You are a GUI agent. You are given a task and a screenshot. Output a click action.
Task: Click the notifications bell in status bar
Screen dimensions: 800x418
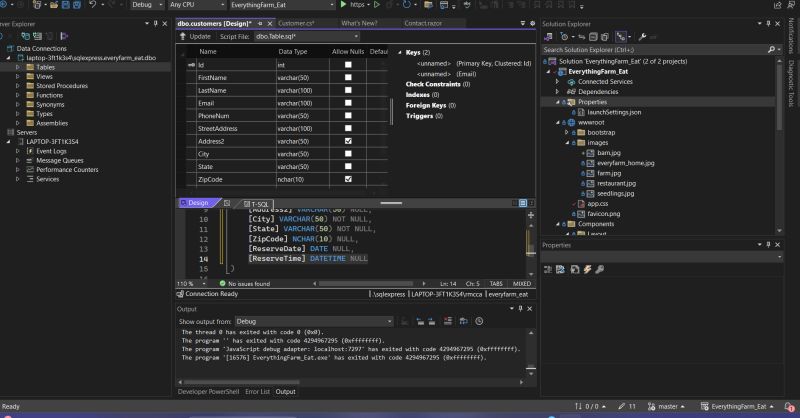click(787, 407)
